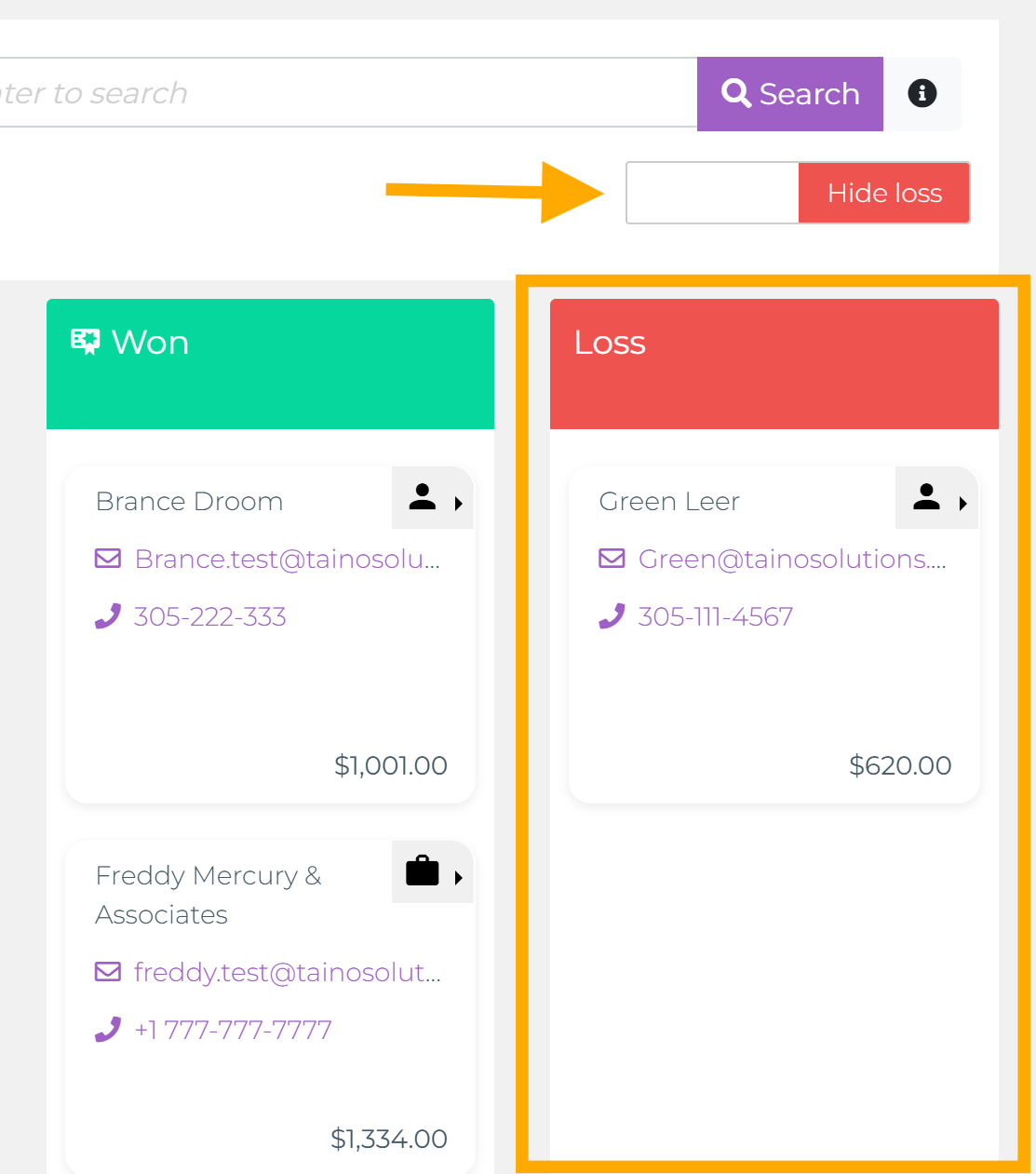The width and height of the screenshot is (1036, 1174).
Task: Click the Won column badge icon
Action: click(86, 342)
